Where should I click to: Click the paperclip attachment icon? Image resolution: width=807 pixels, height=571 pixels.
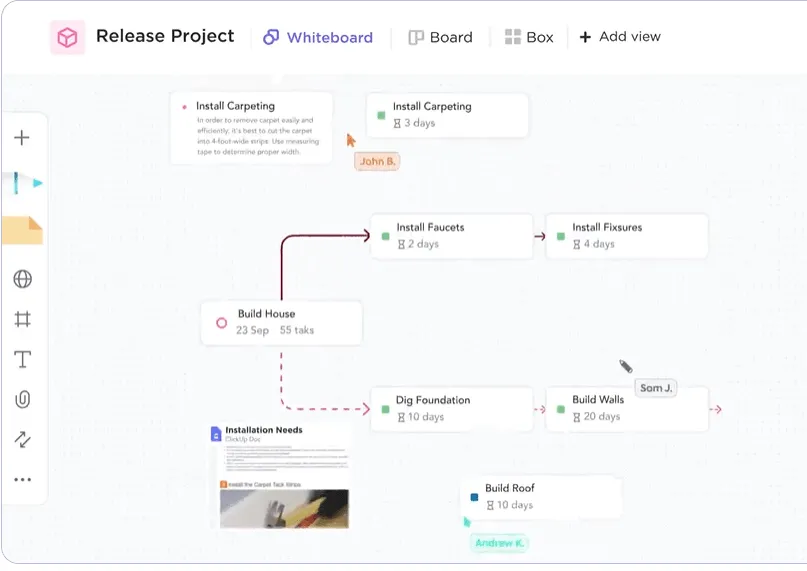tap(22, 399)
